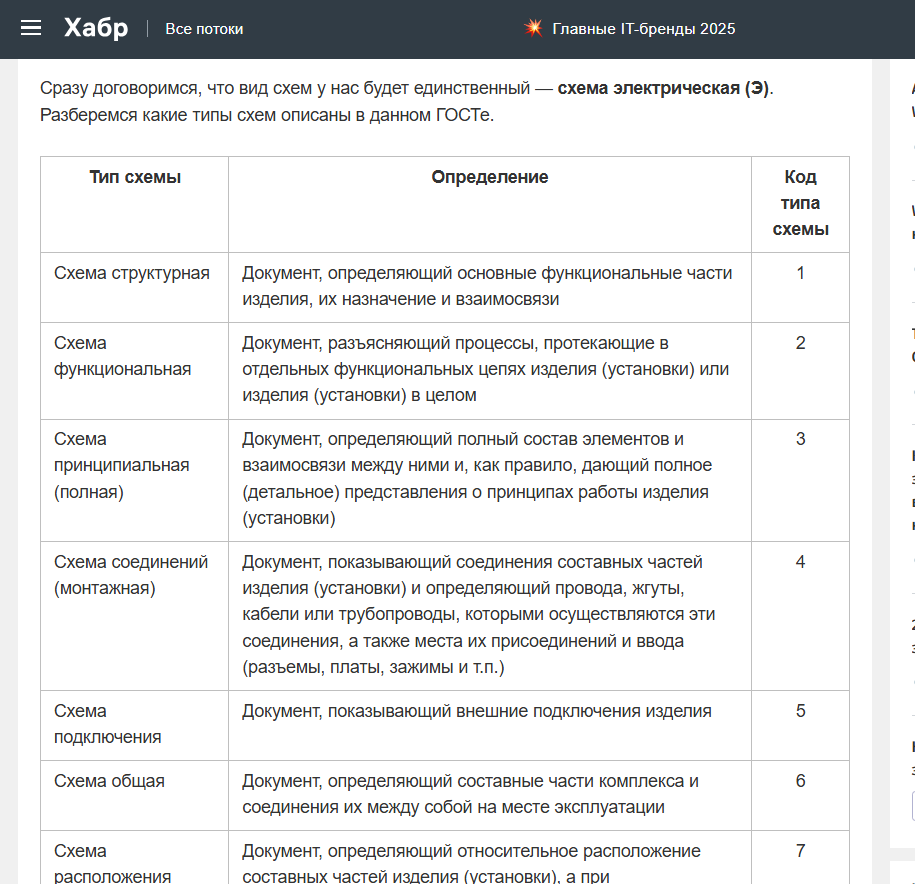
Task: Click the Определение column header
Action: pos(490,178)
